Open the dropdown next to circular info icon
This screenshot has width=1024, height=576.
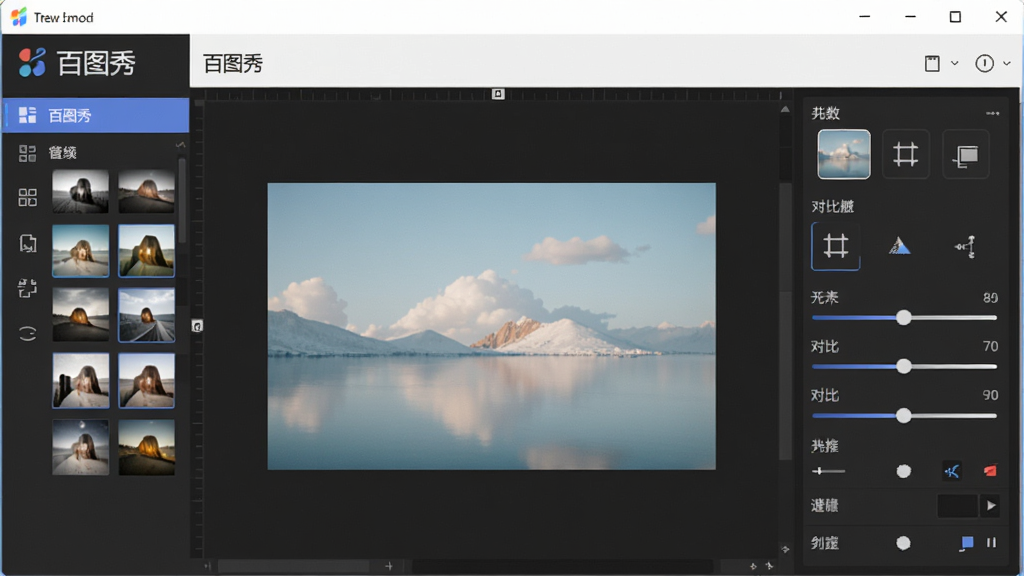[1006, 63]
